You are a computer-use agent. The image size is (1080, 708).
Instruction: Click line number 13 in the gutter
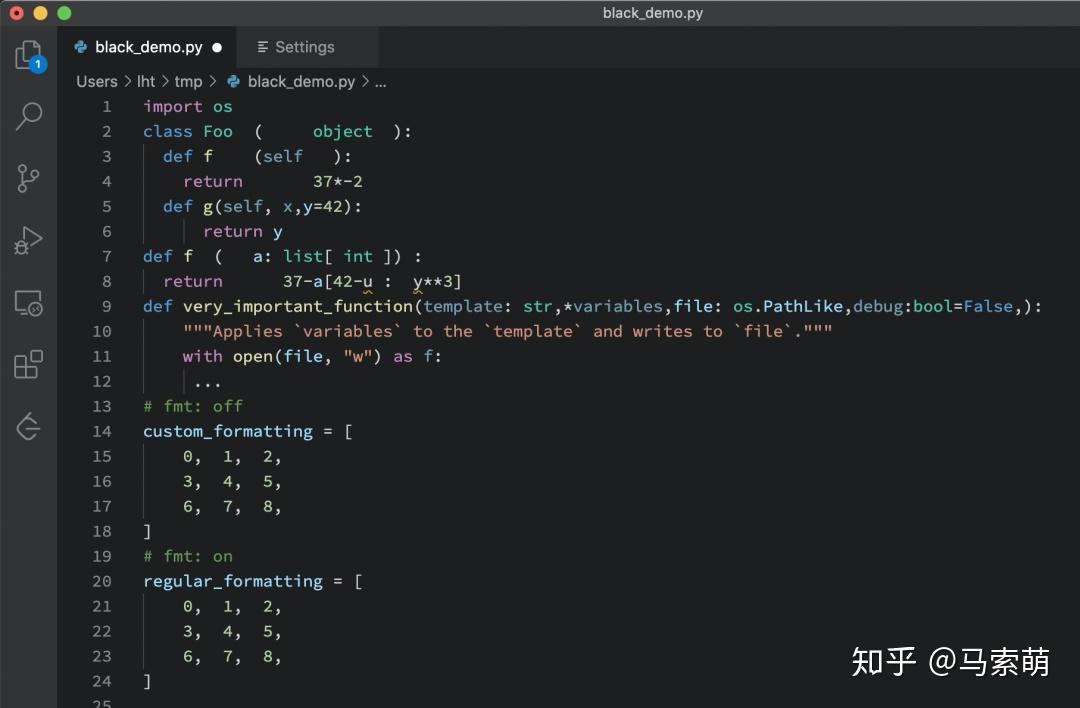tap(102, 406)
